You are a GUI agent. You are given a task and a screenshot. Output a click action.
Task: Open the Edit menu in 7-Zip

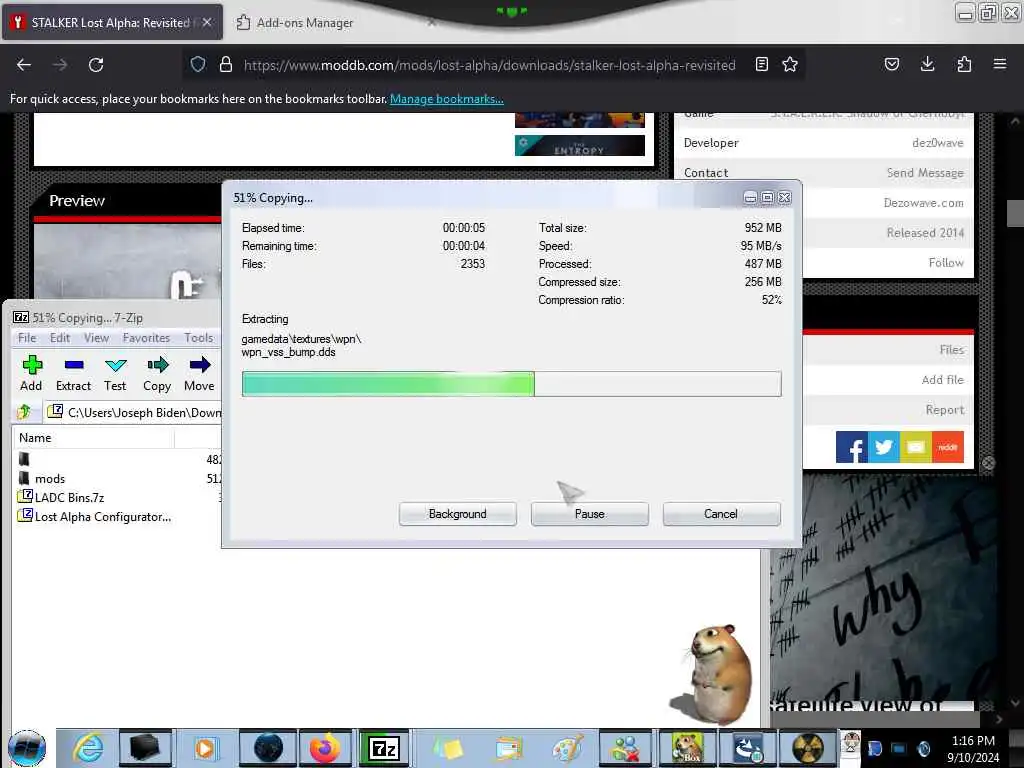(60, 338)
